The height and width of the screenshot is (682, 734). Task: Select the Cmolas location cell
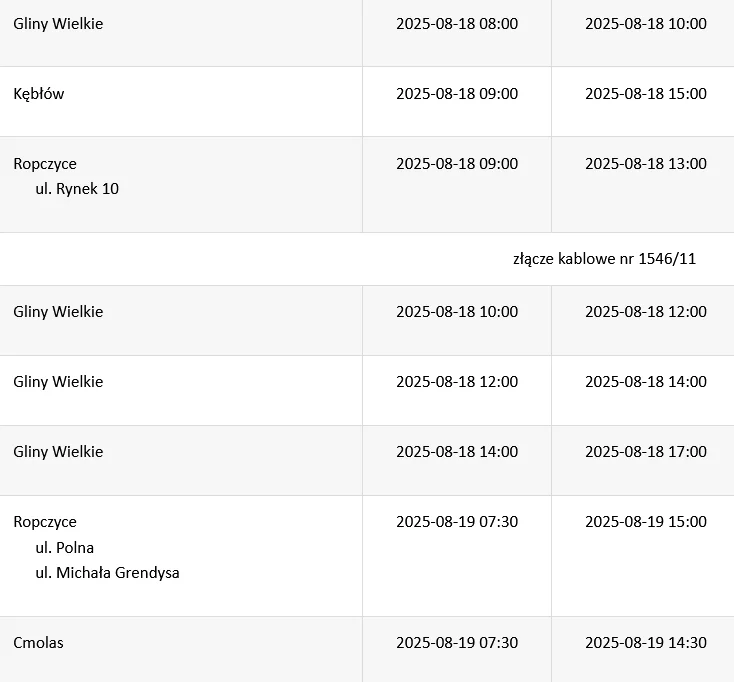pyautogui.click(x=181, y=649)
